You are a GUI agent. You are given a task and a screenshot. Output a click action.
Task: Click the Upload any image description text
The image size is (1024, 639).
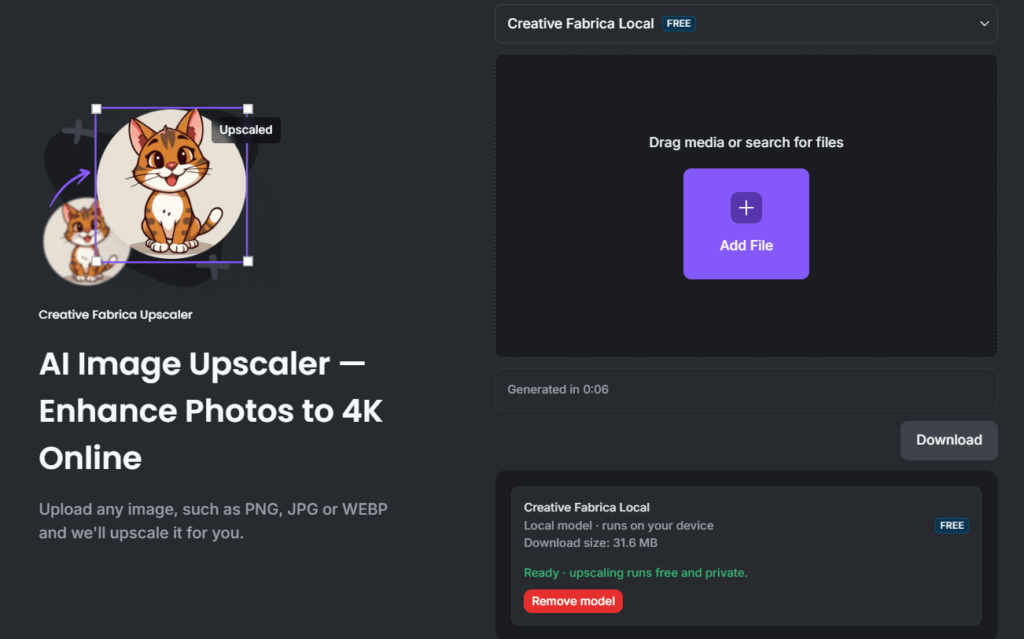coord(213,521)
